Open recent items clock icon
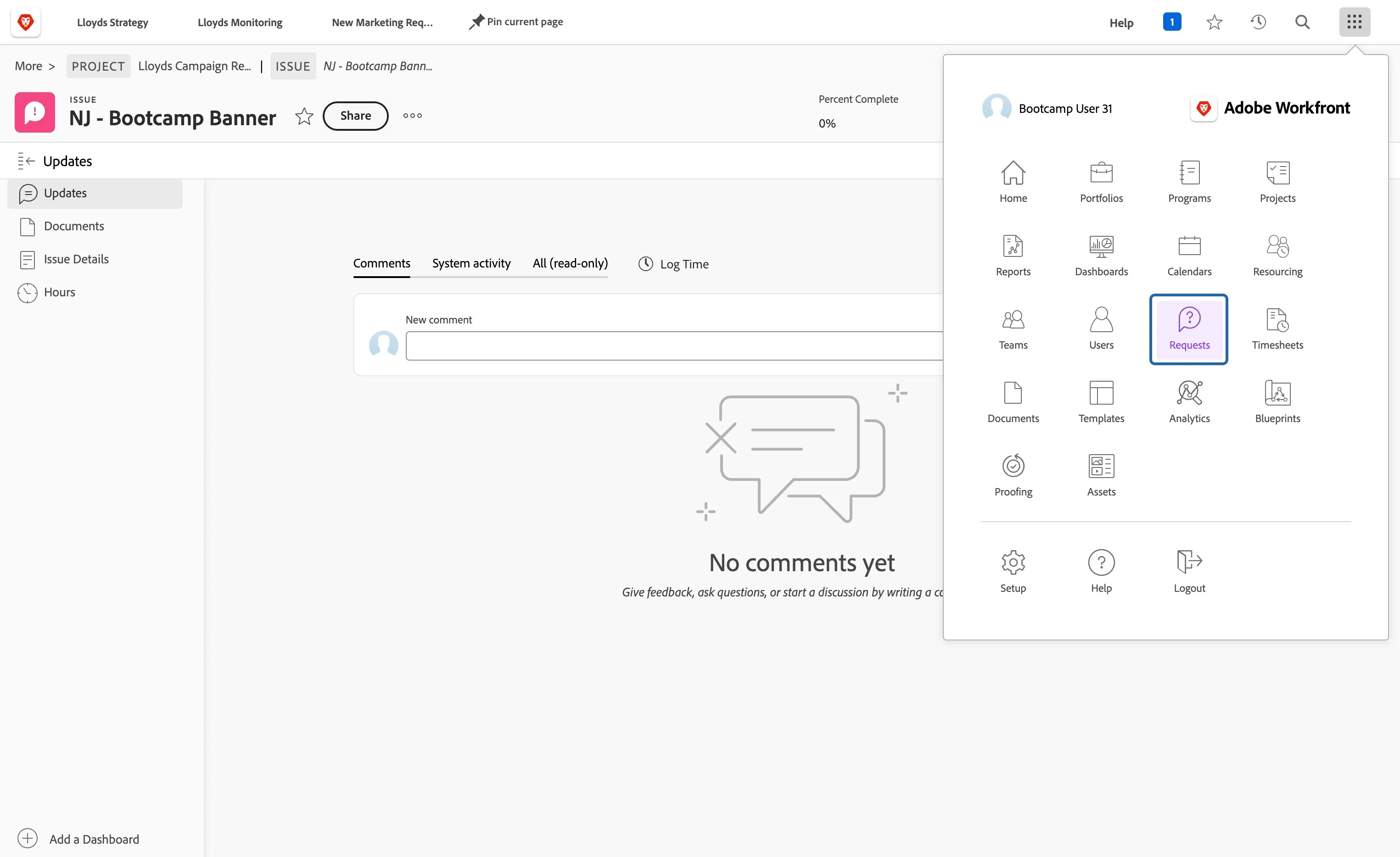 [1258, 22]
